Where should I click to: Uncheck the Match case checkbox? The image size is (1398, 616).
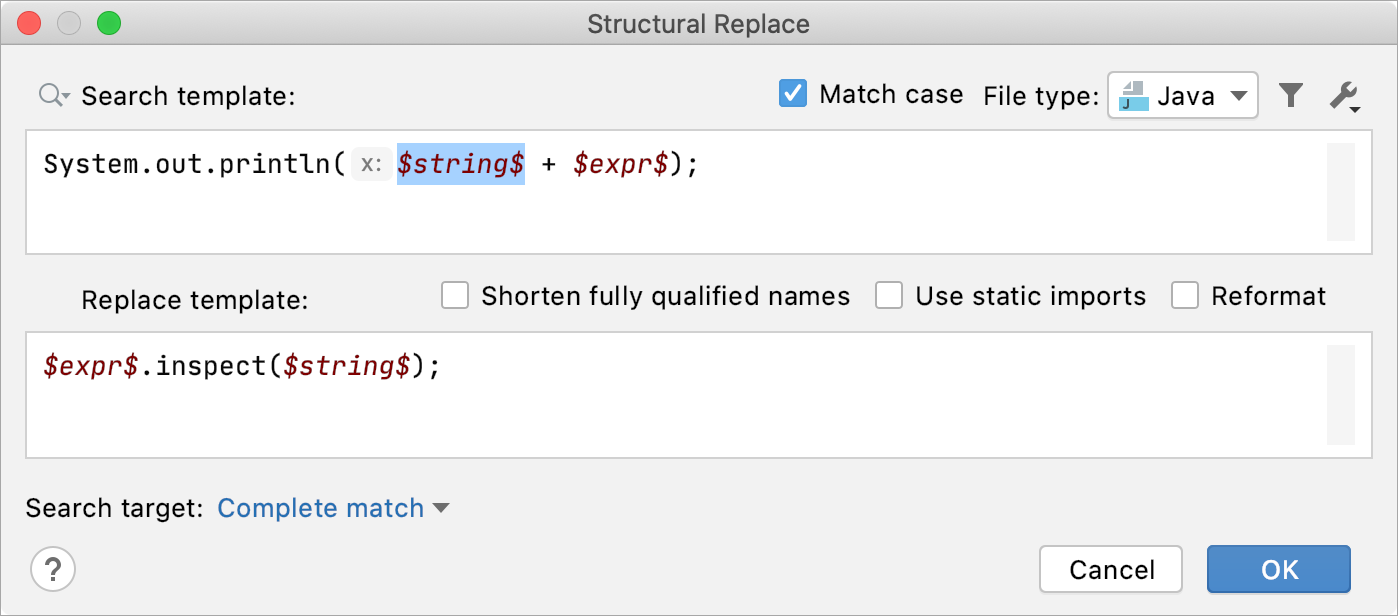793,94
